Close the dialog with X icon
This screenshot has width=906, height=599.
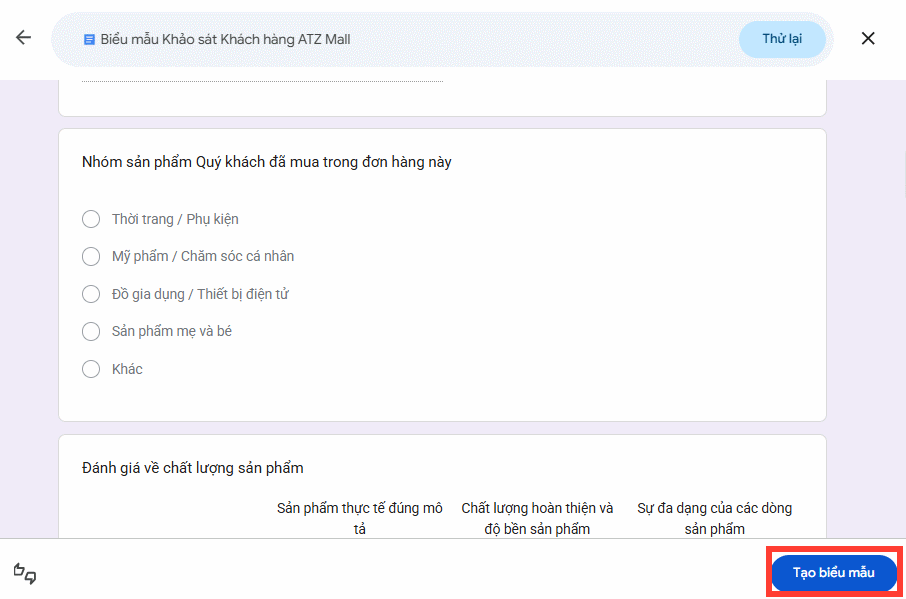click(868, 38)
